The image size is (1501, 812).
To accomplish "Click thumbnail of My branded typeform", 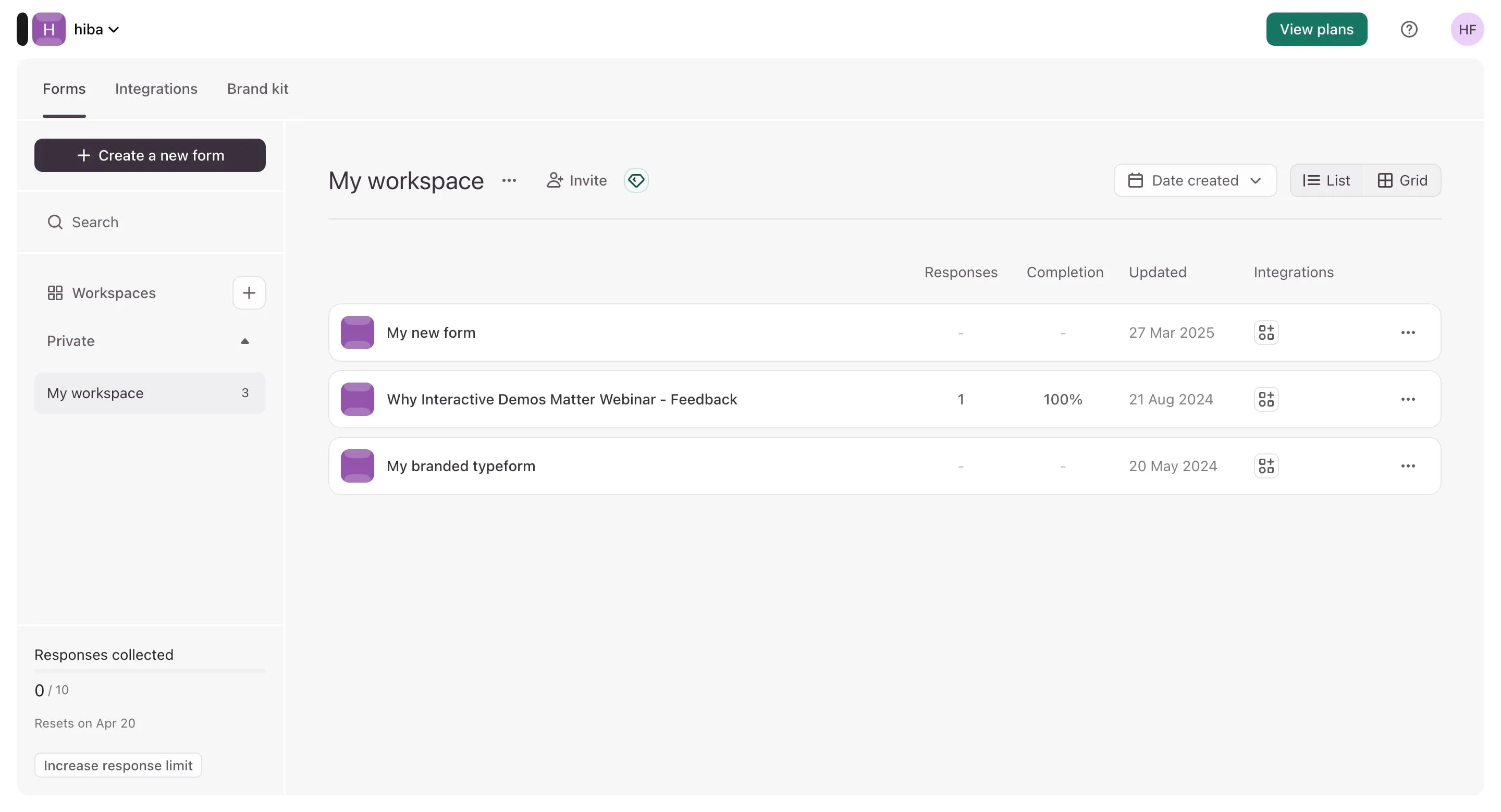I will 357,466.
